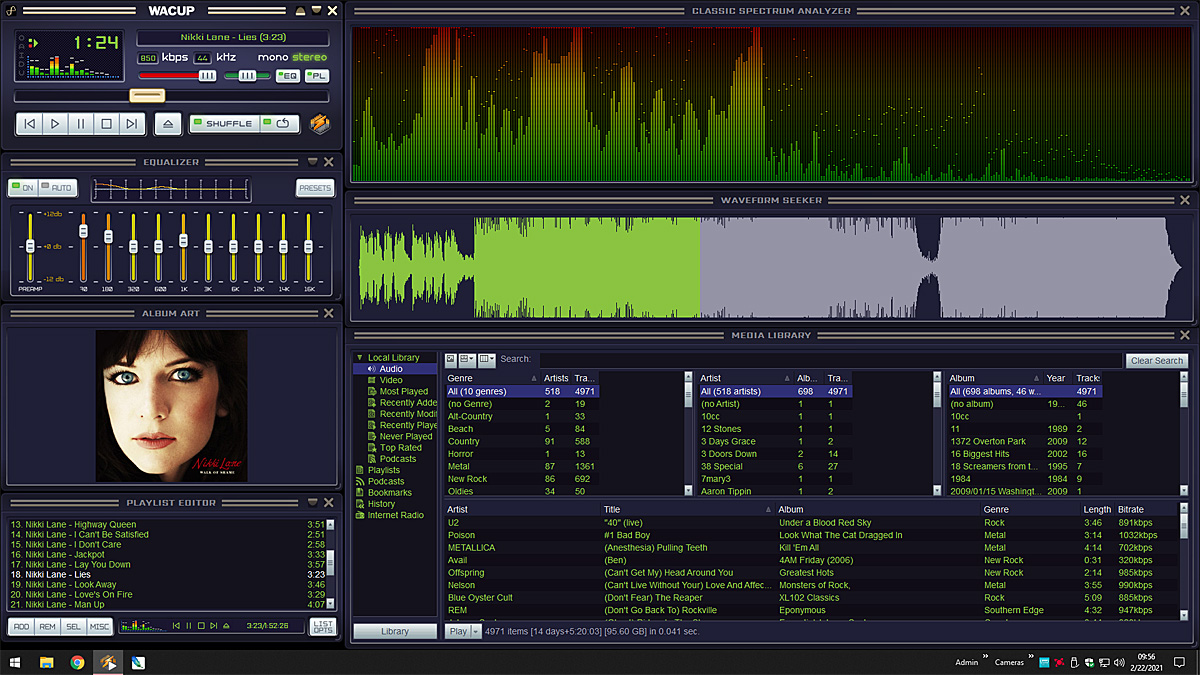Select artist 3 Doors Down

coord(774,454)
